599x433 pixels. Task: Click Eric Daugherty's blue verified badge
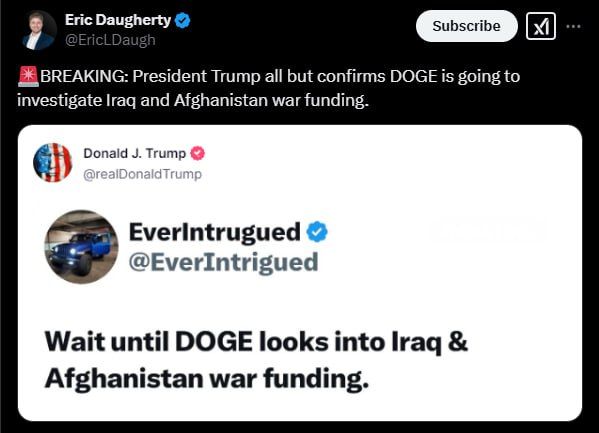click(182, 20)
